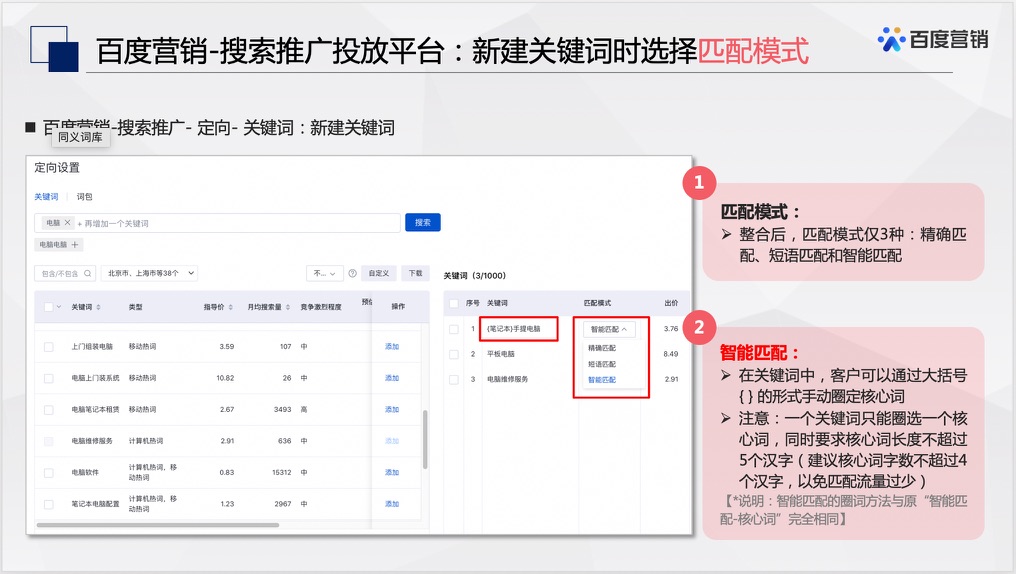Click the 竞争激烈程度 column header
Screen dimensions: 1016x574
[x=321, y=307]
